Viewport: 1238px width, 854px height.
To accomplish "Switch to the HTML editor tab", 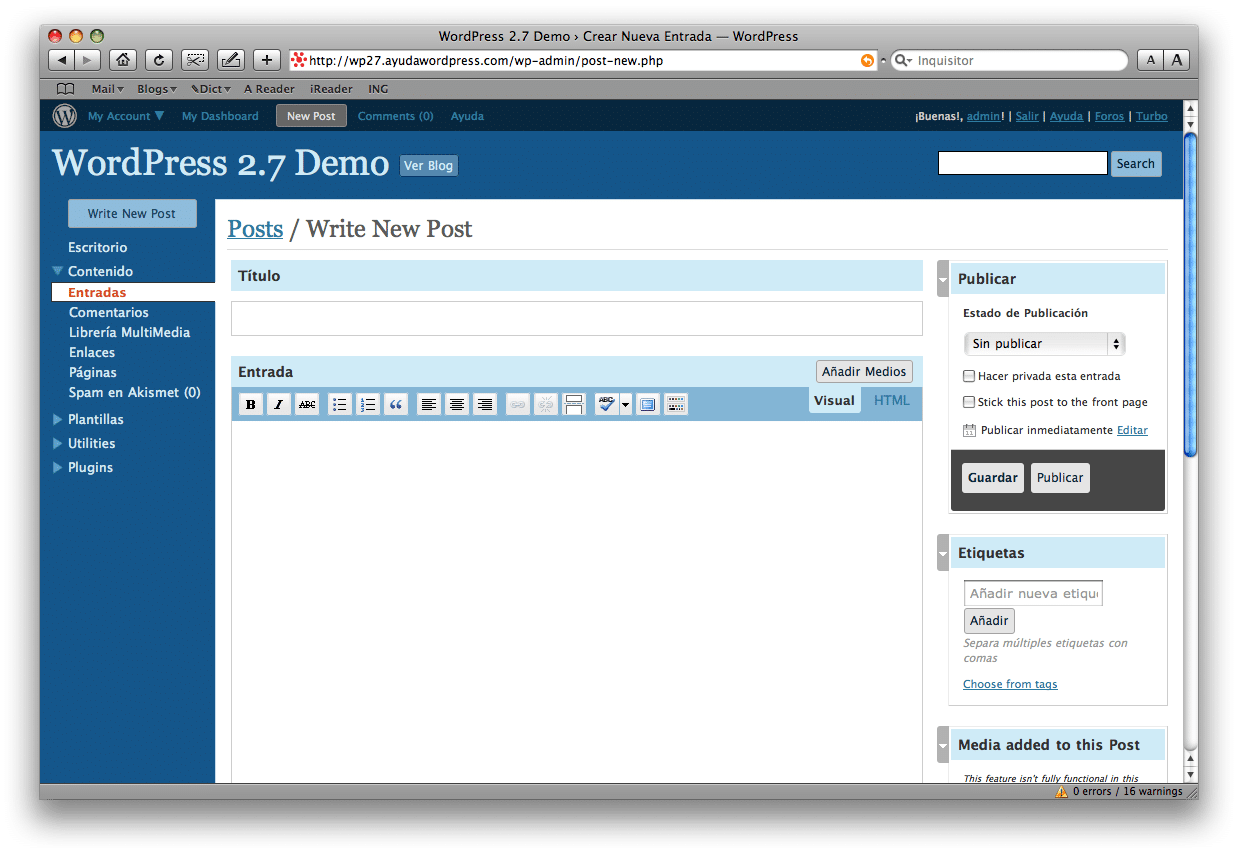I will (x=892, y=401).
